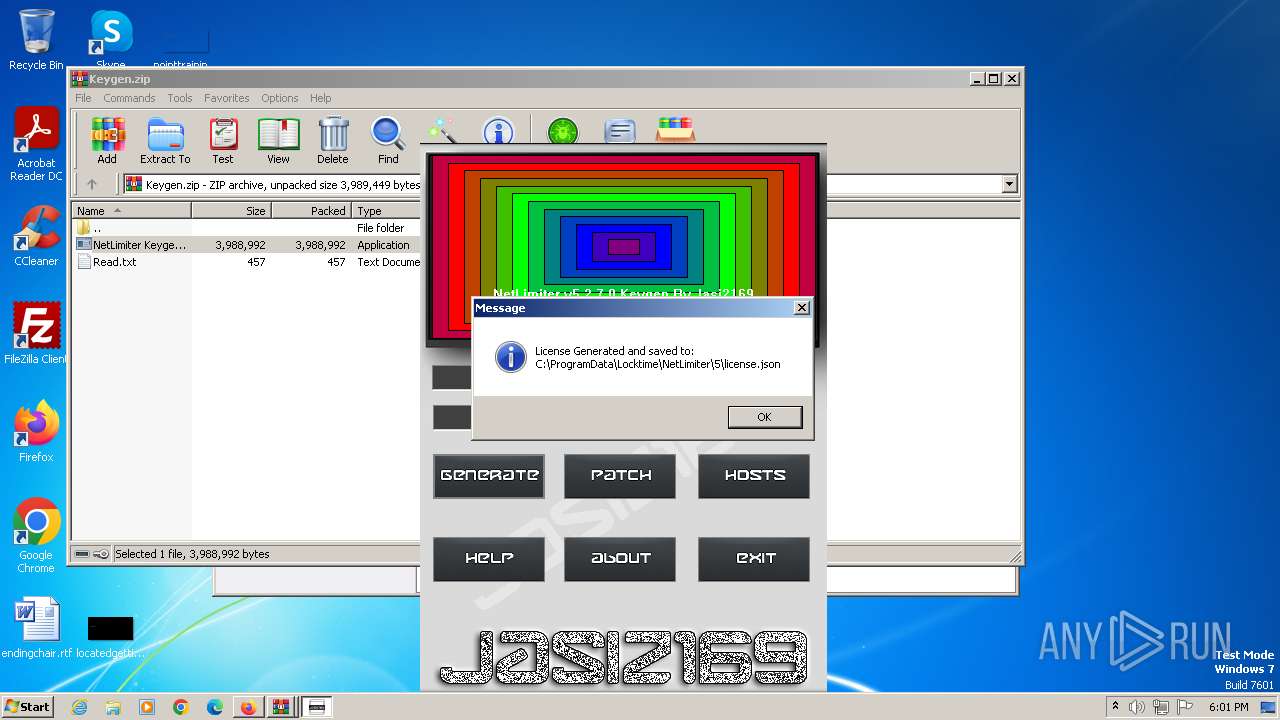Open the locatedgetti desktop file
Screen dimensions: 1280x720
click(x=110, y=634)
